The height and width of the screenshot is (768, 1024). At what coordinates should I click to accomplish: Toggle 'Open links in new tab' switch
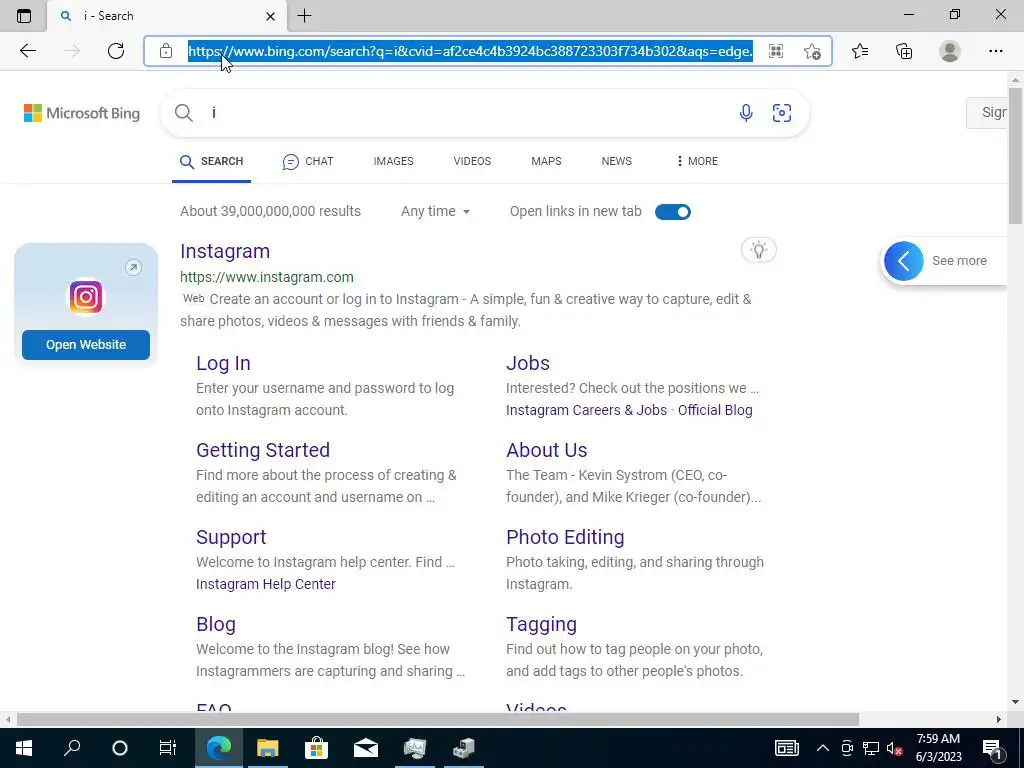point(673,212)
